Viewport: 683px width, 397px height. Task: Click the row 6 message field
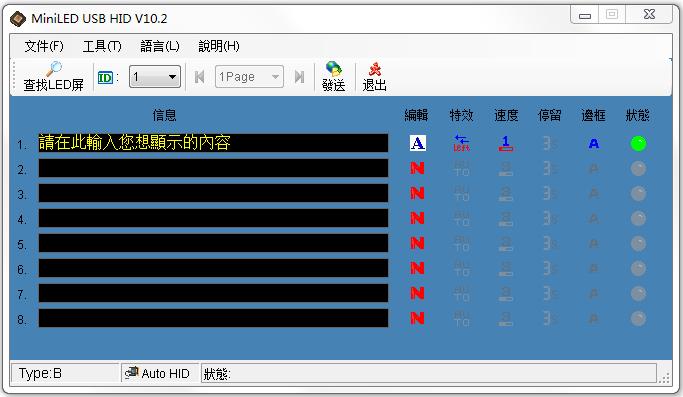click(213, 268)
